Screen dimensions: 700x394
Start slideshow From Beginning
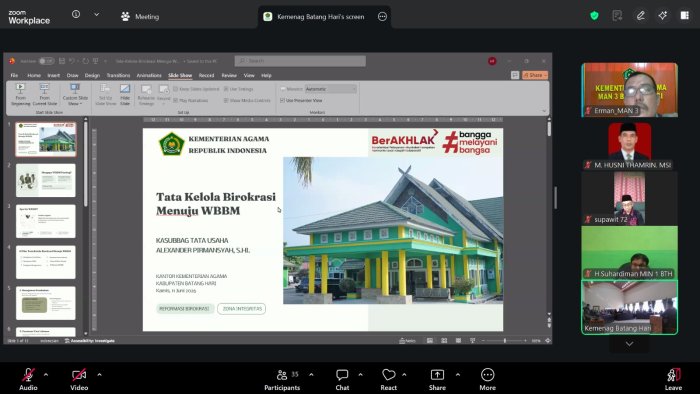[21, 95]
